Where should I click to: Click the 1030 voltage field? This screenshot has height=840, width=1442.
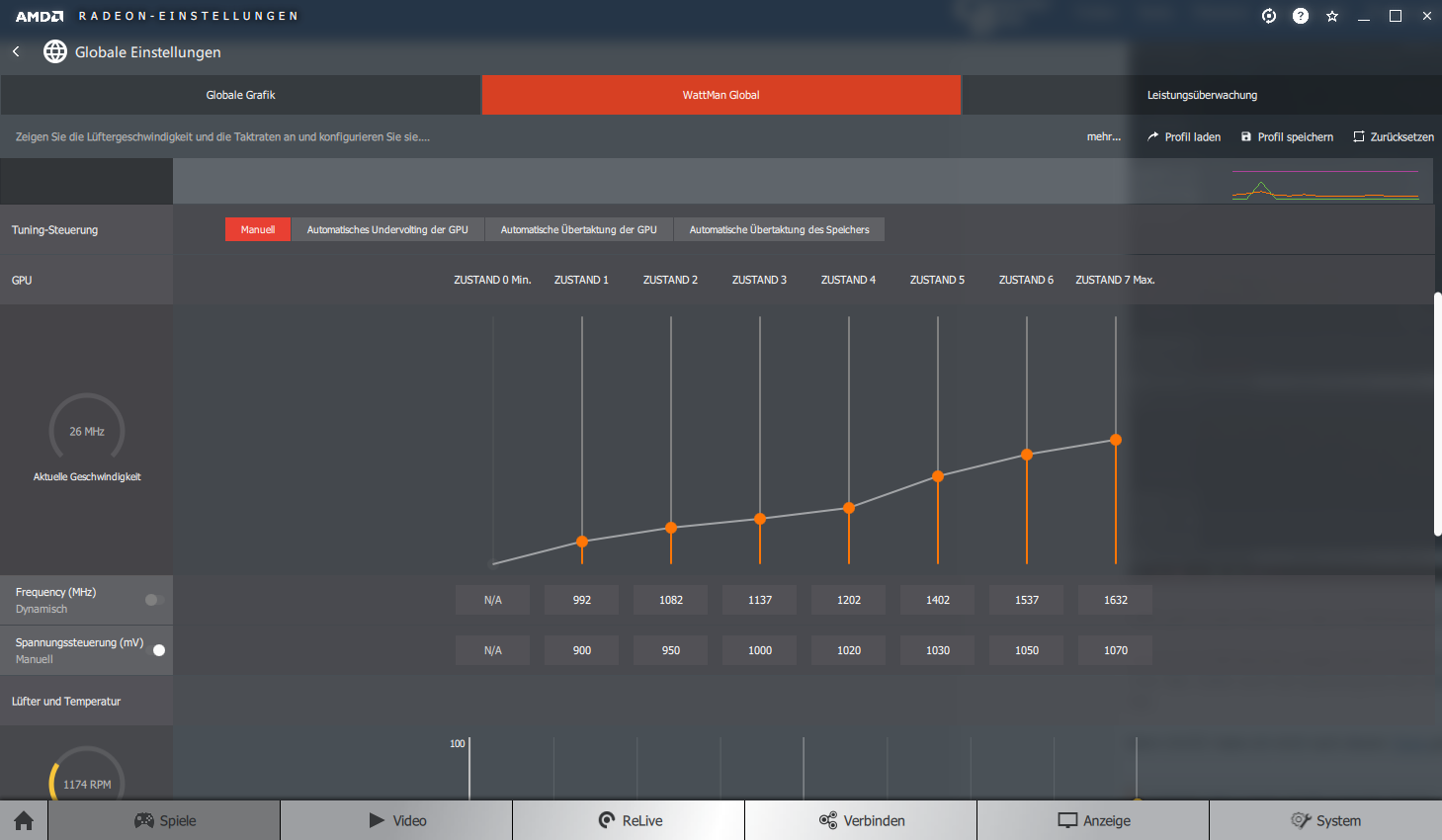coord(938,650)
